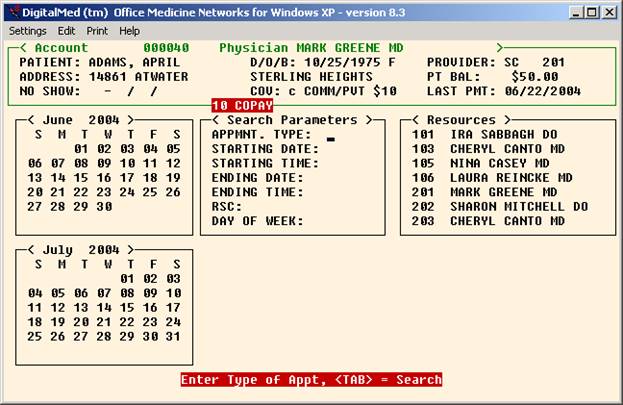Click the DigitalMed title bar app icon

tap(11, 12)
